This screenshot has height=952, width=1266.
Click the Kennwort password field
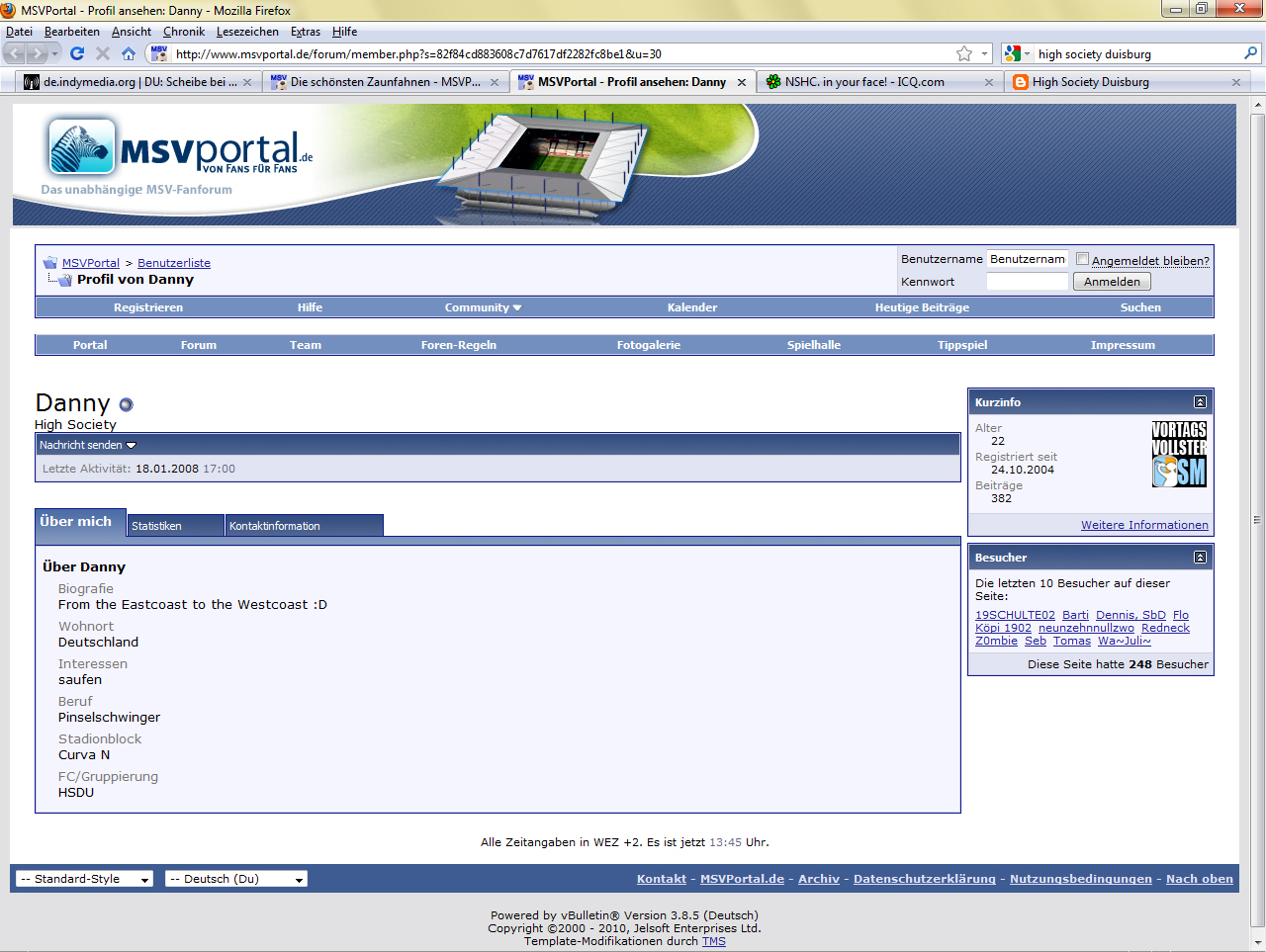1027,282
